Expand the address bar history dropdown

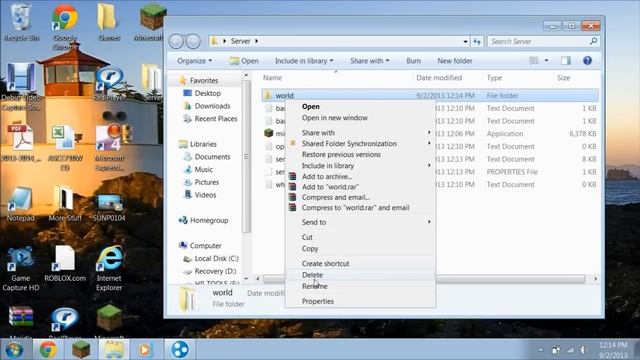[x=465, y=41]
